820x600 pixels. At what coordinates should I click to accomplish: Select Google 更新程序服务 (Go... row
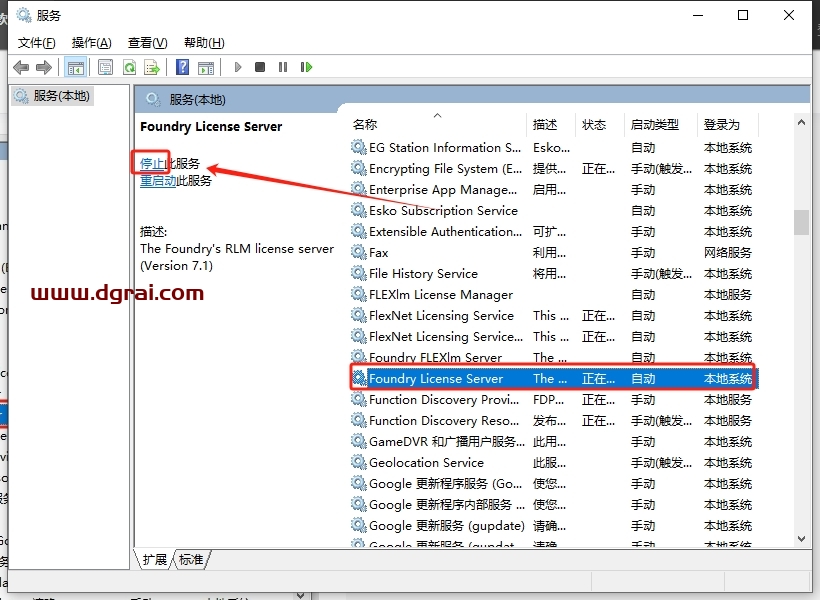click(552, 483)
